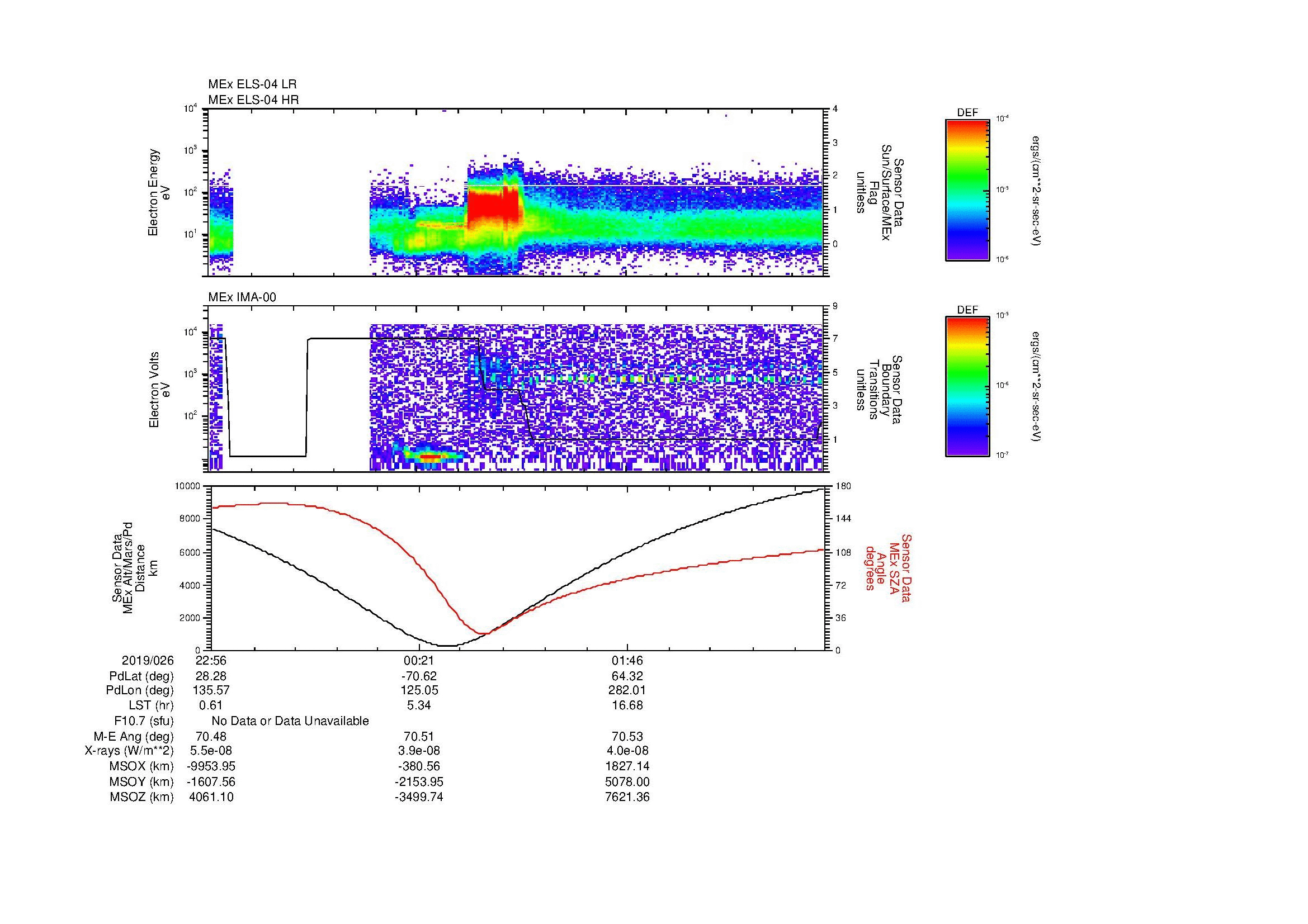1308x924 pixels.
Task: Click the X-rays value '4.0e-08'
Action: coord(627,751)
